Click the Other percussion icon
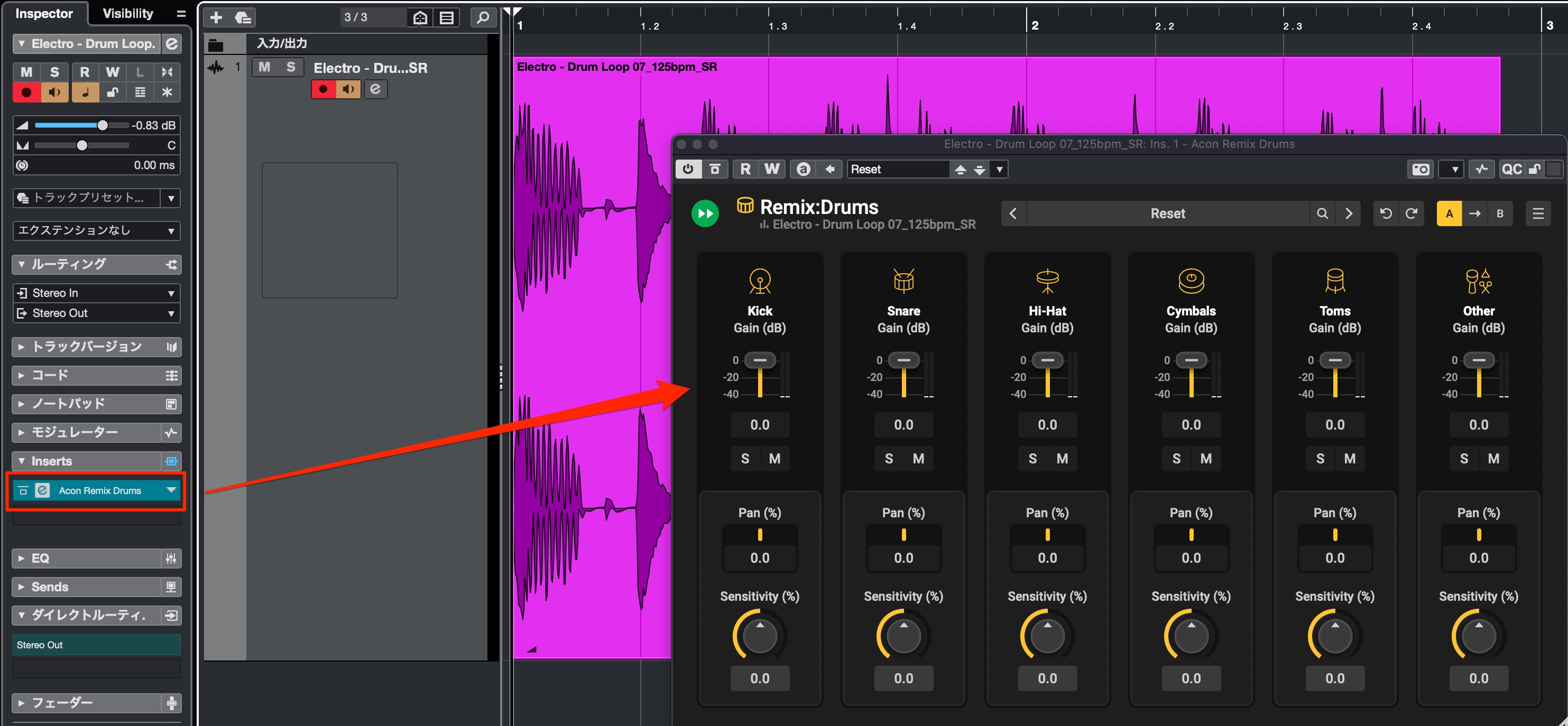 [x=1479, y=281]
